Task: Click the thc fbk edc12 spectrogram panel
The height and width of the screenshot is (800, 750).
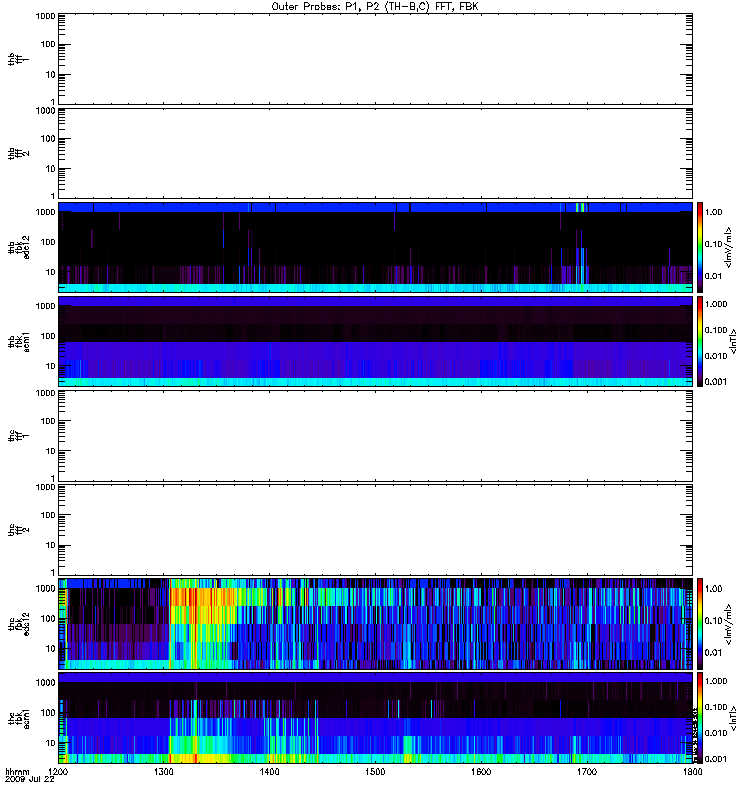Action: pos(376,623)
